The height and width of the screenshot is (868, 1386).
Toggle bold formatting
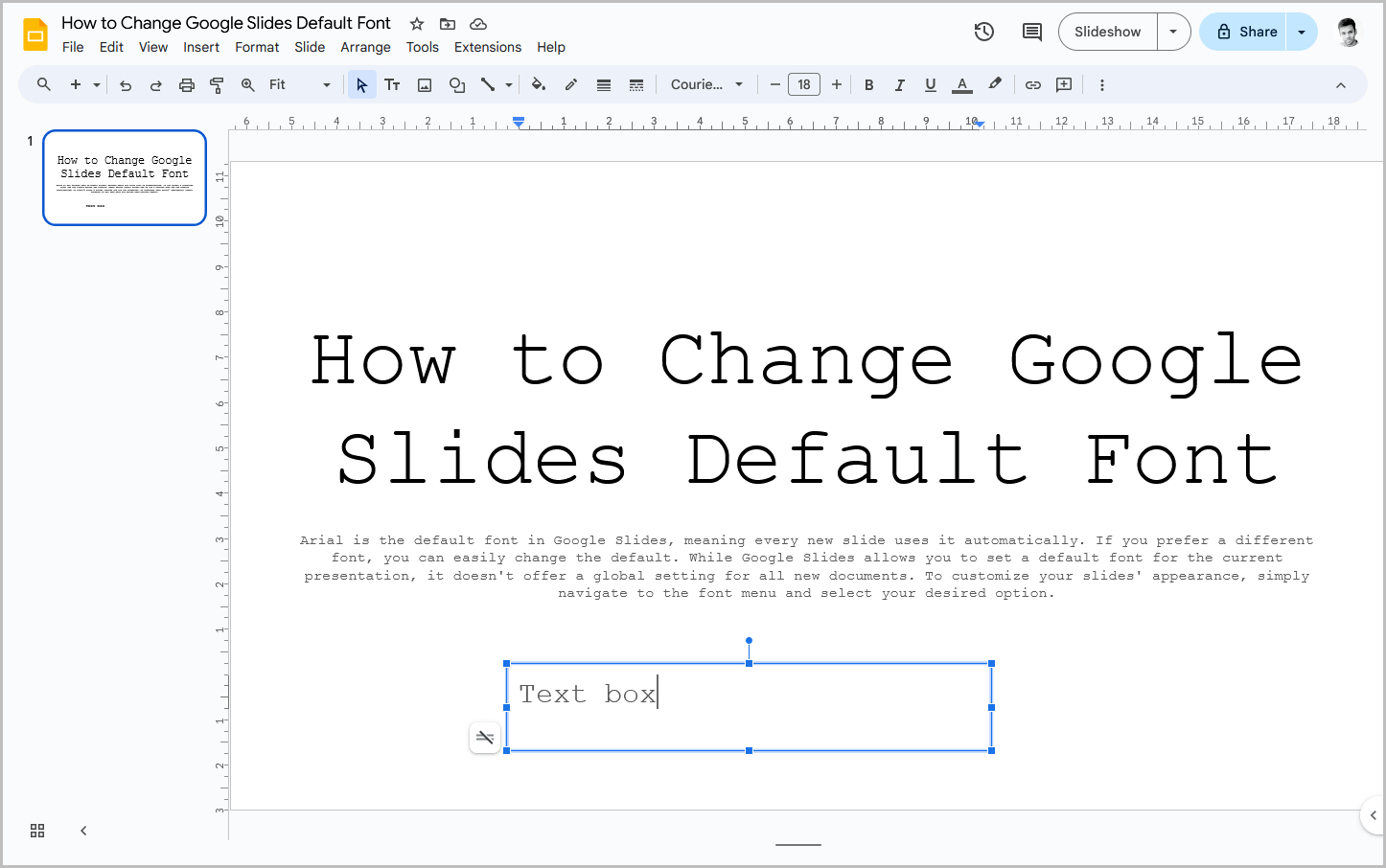[869, 85]
